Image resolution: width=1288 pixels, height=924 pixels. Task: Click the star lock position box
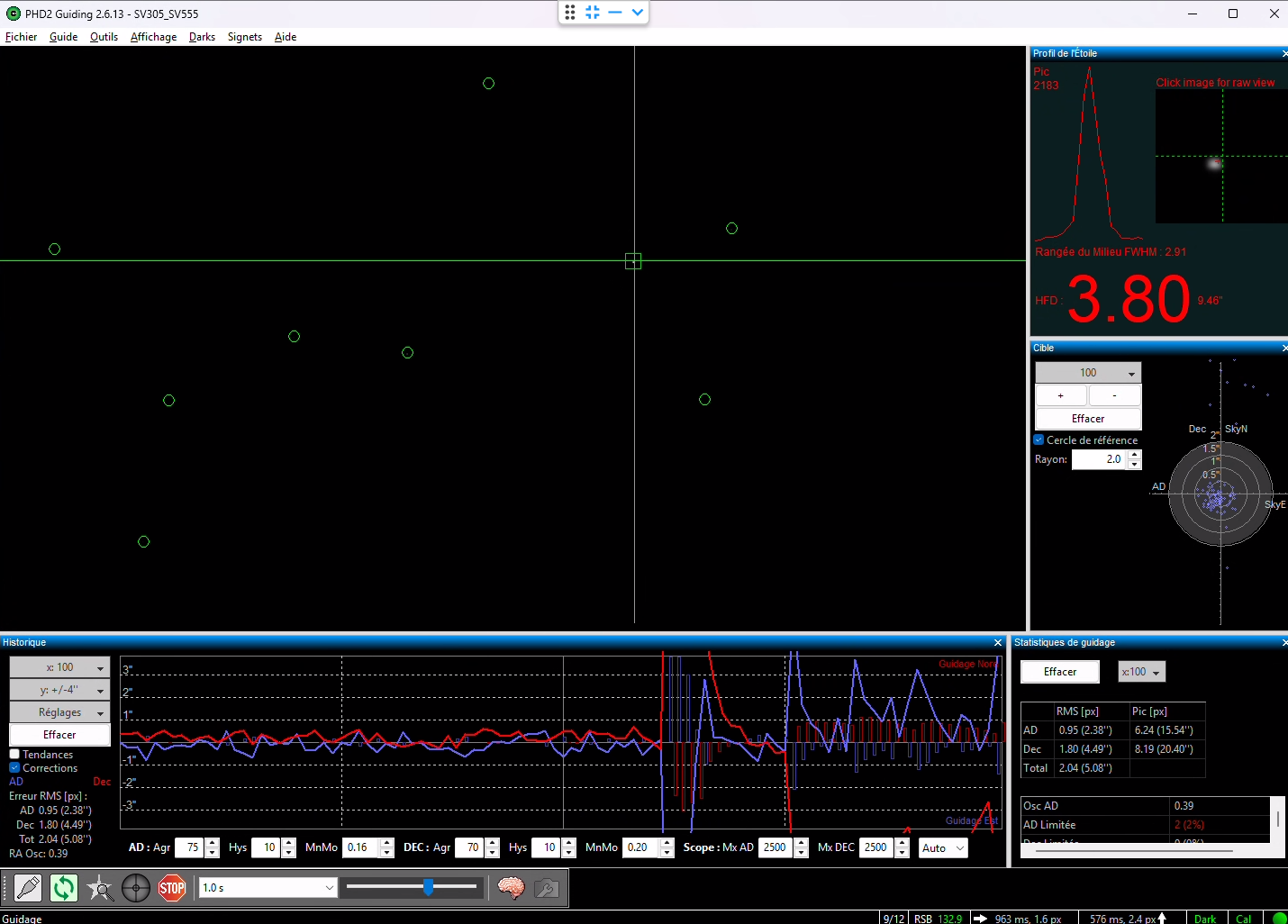(x=633, y=261)
